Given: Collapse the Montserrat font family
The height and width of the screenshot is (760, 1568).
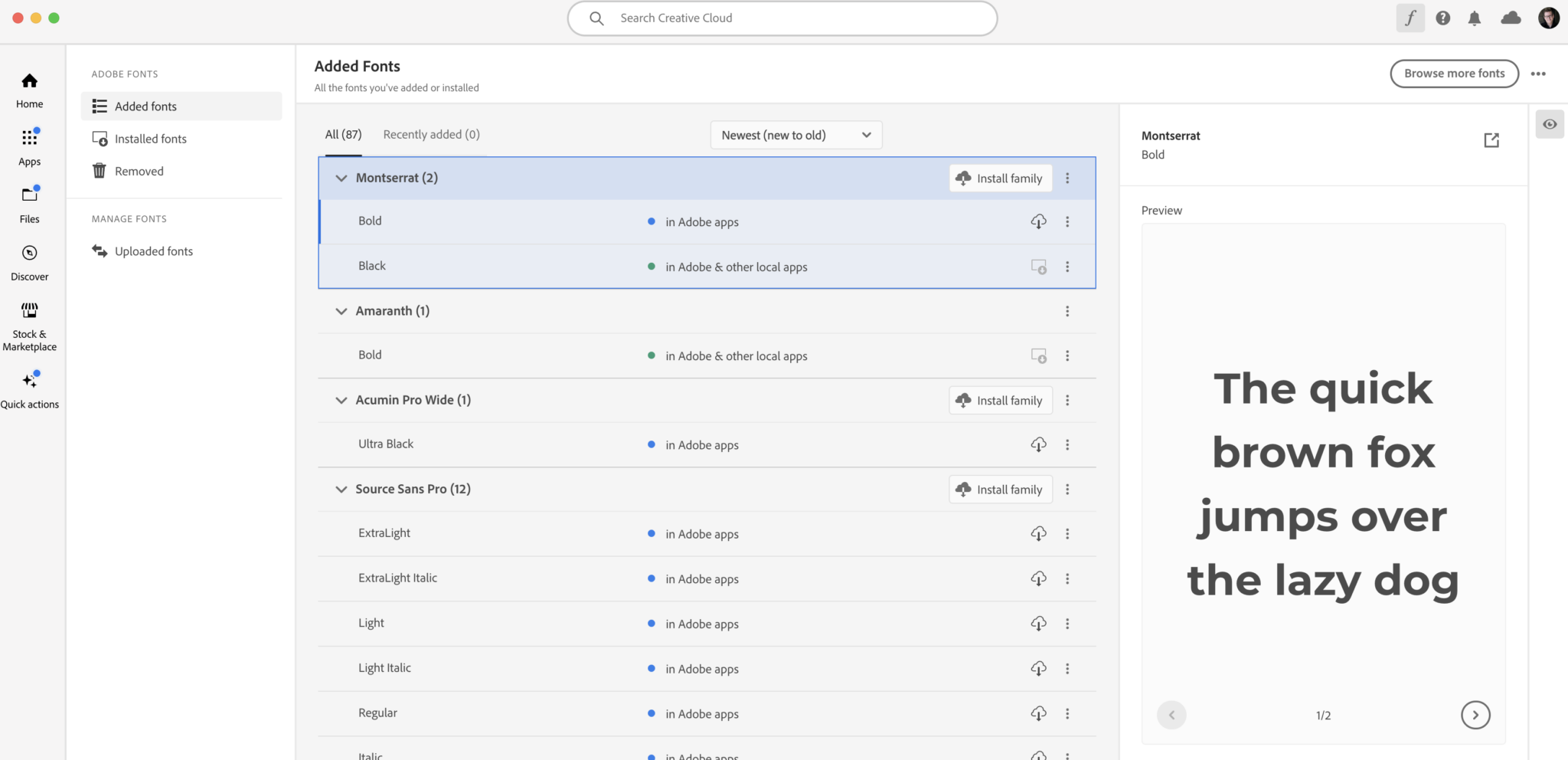Looking at the screenshot, I should (341, 178).
